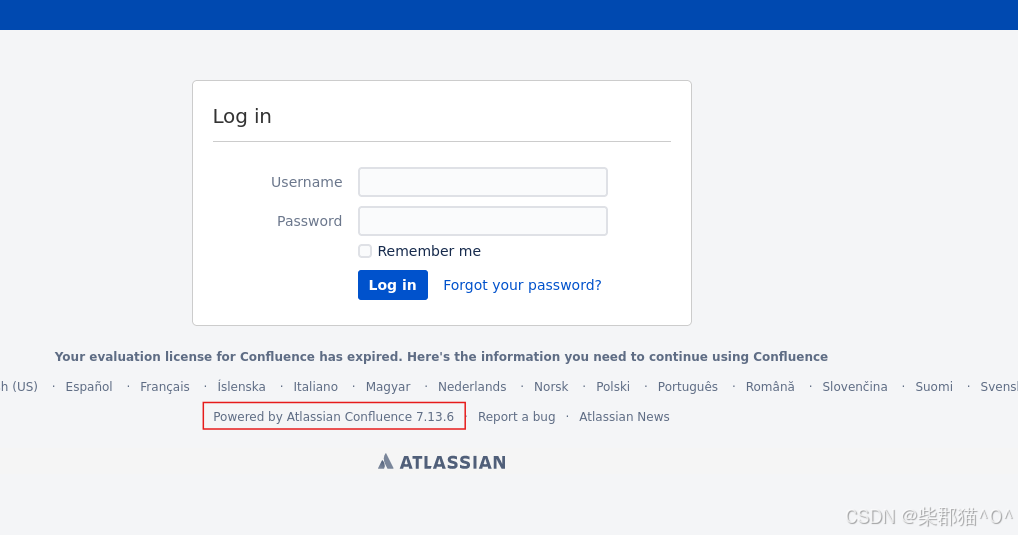Switch language to Português
The image size is (1018, 535).
pyautogui.click(x=688, y=386)
